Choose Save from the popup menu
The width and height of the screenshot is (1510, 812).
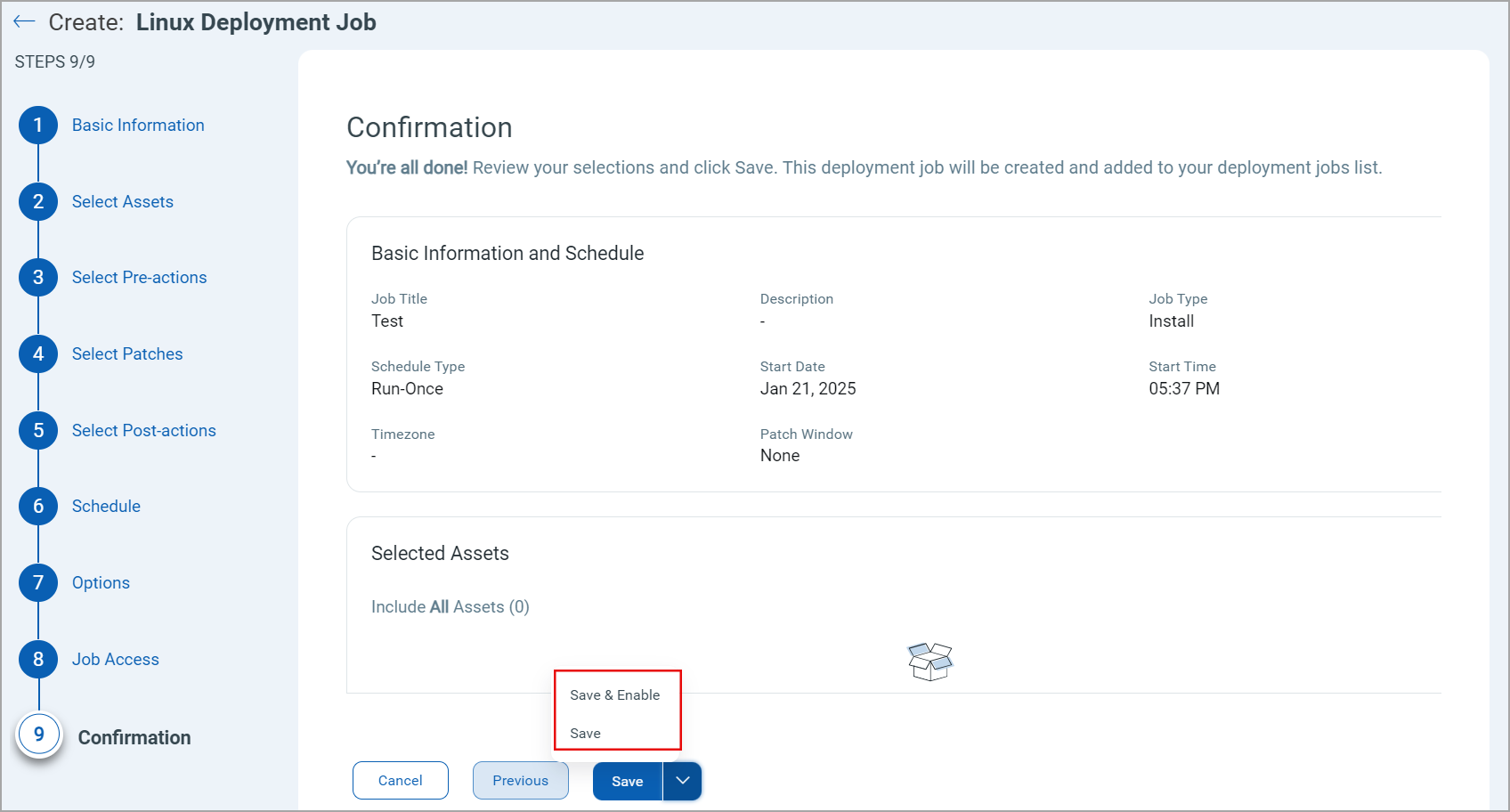pyautogui.click(x=586, y=734)
